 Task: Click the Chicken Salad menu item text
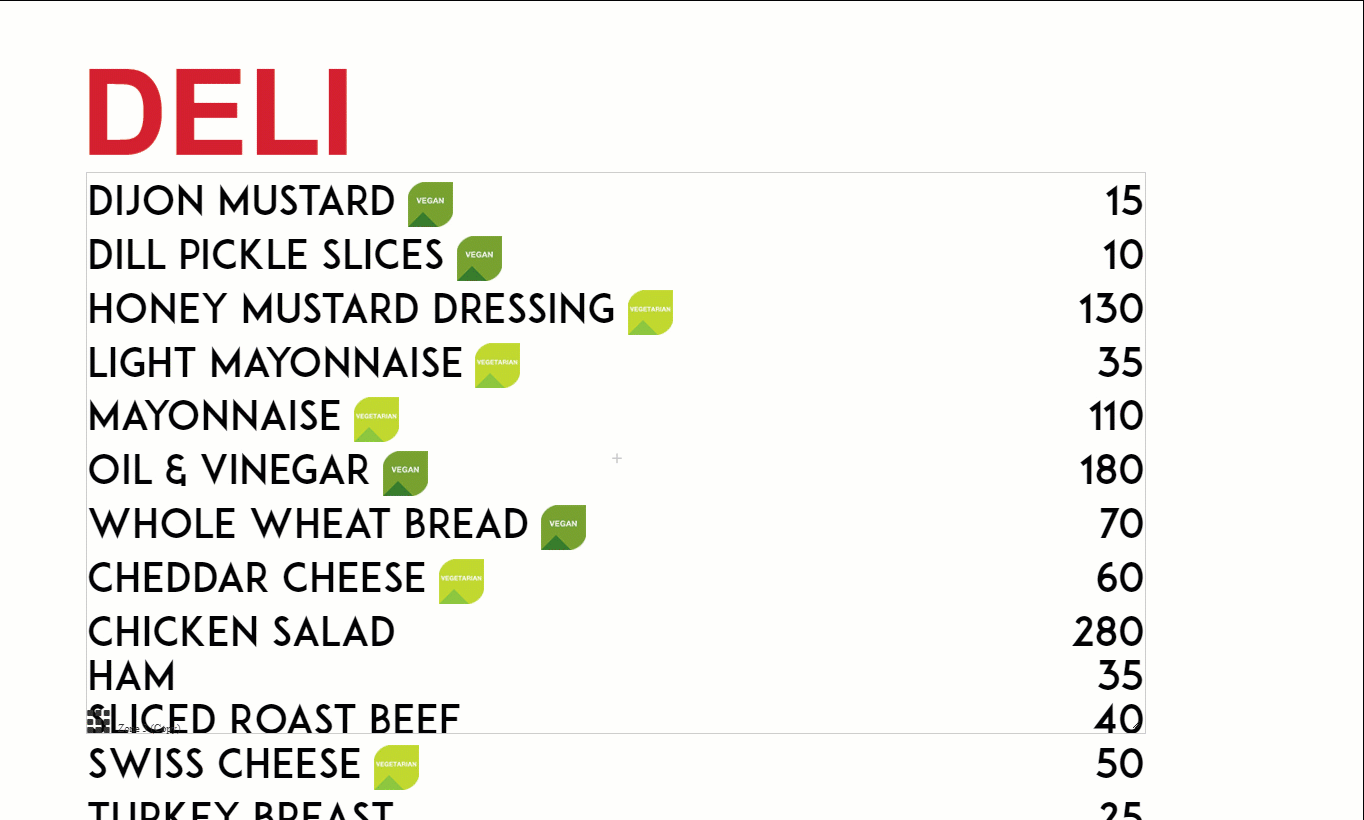(x=242, y=632)
